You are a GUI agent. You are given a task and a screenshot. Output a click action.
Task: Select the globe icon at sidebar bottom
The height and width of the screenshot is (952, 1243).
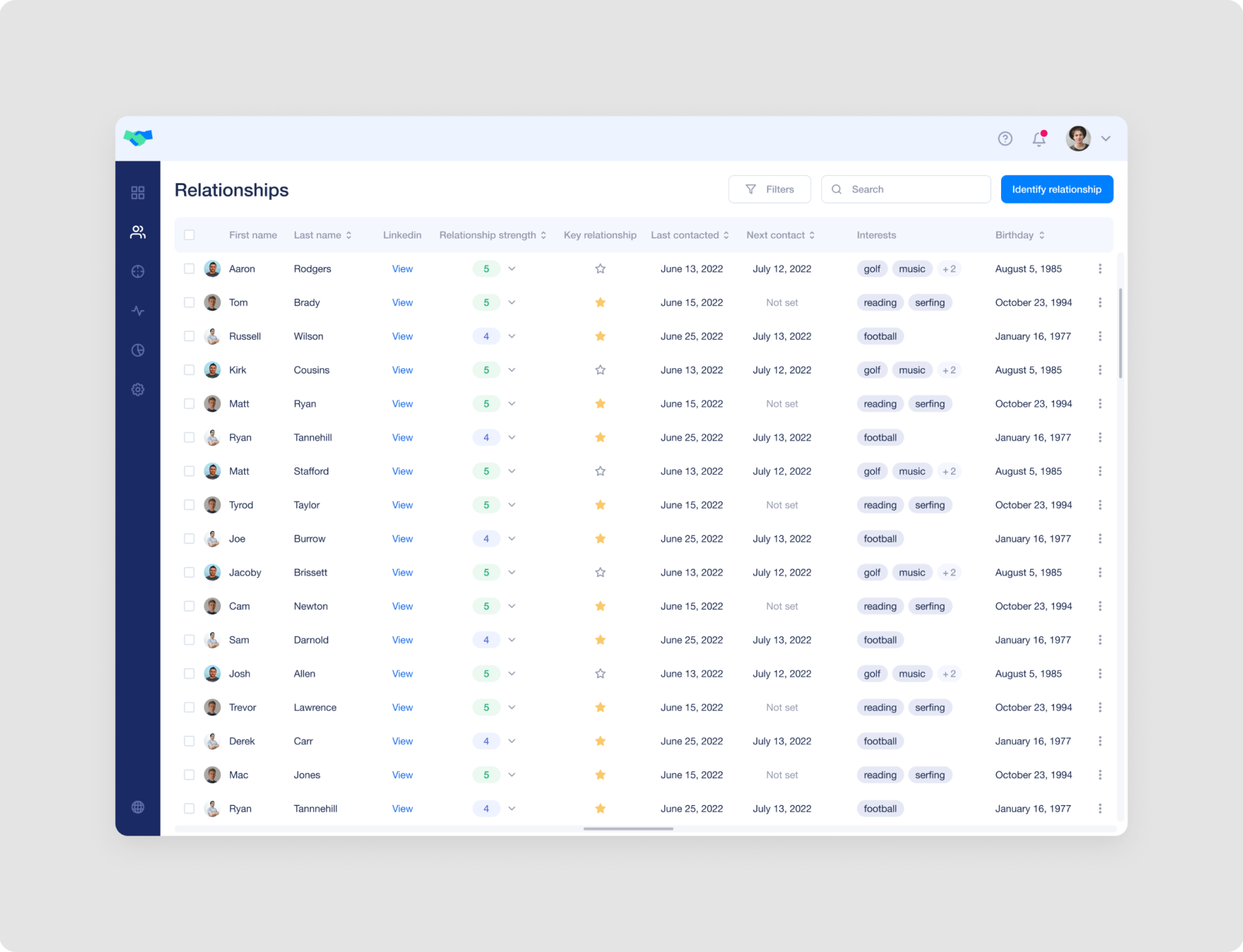click(138, 807)
